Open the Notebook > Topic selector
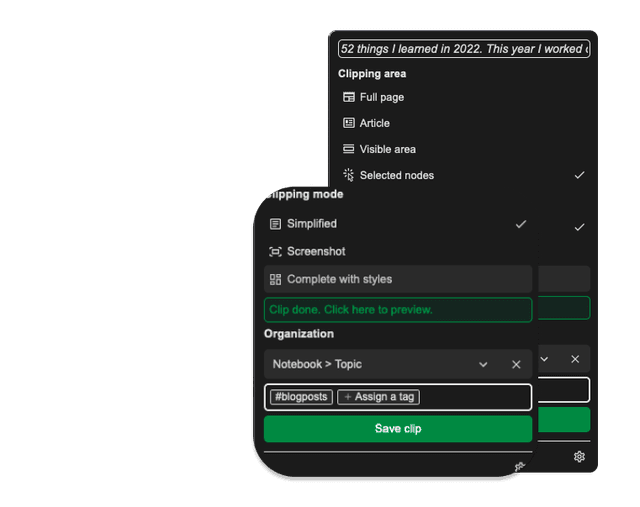The image size is (640, 507). (x=398, y=364)
